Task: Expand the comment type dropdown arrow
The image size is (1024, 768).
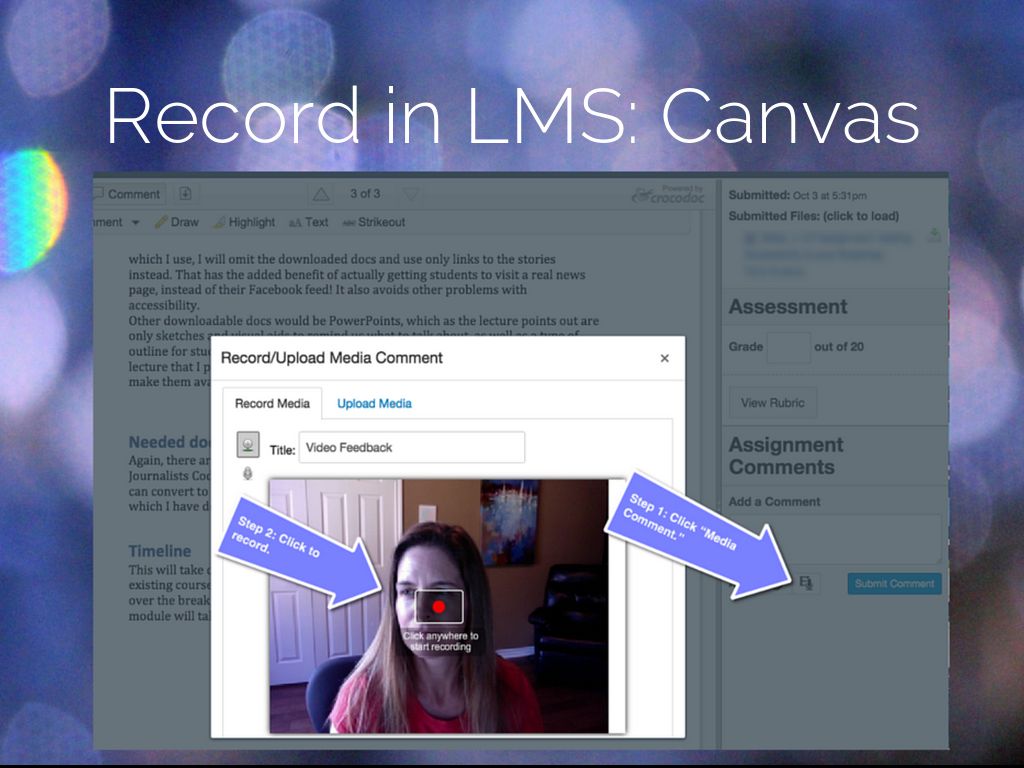Action: pos(135,222)
